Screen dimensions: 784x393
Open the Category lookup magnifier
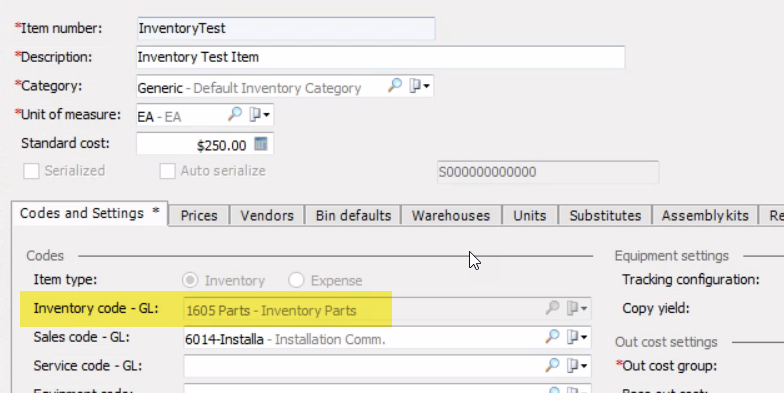pyautogui.click(x=395, y=86)
